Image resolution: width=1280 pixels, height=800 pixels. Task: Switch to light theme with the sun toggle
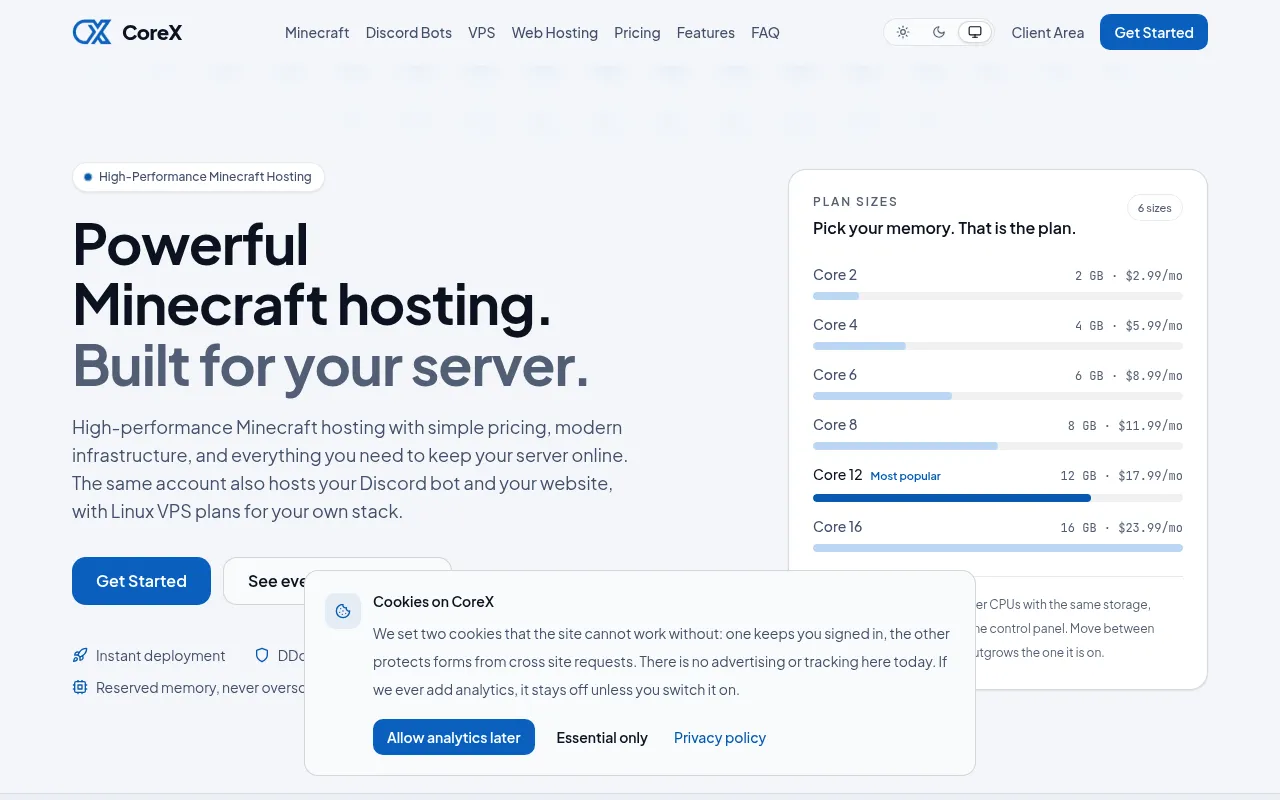[x=903, y=32]
